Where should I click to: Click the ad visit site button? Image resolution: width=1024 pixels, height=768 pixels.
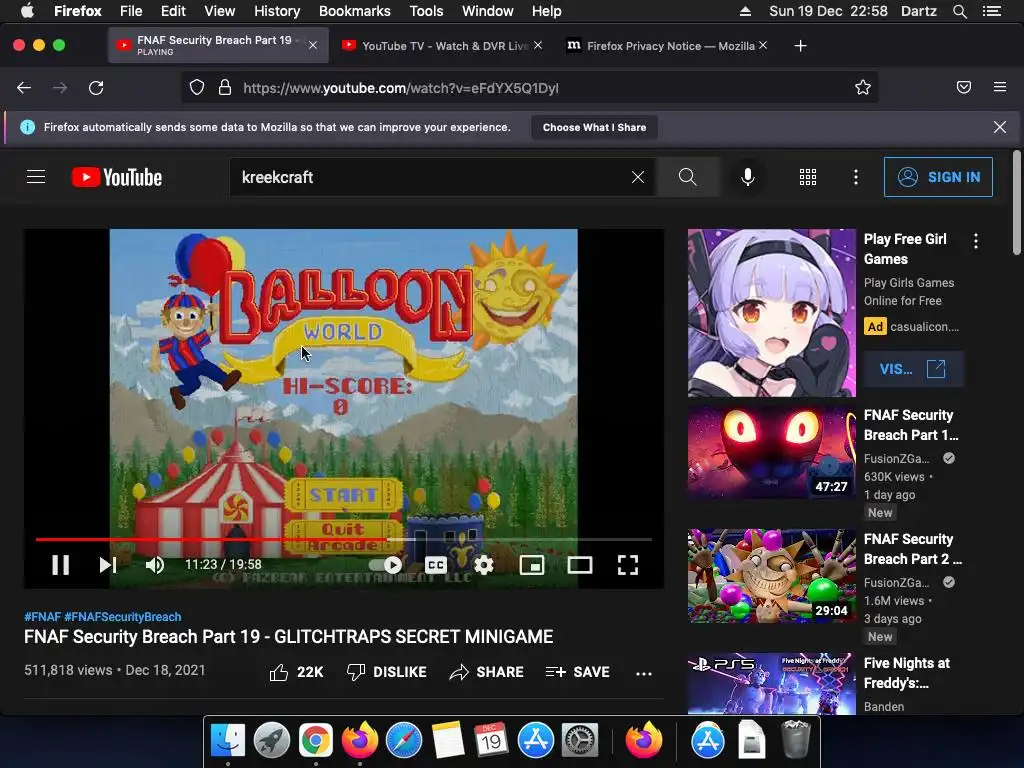pos(913,369)
